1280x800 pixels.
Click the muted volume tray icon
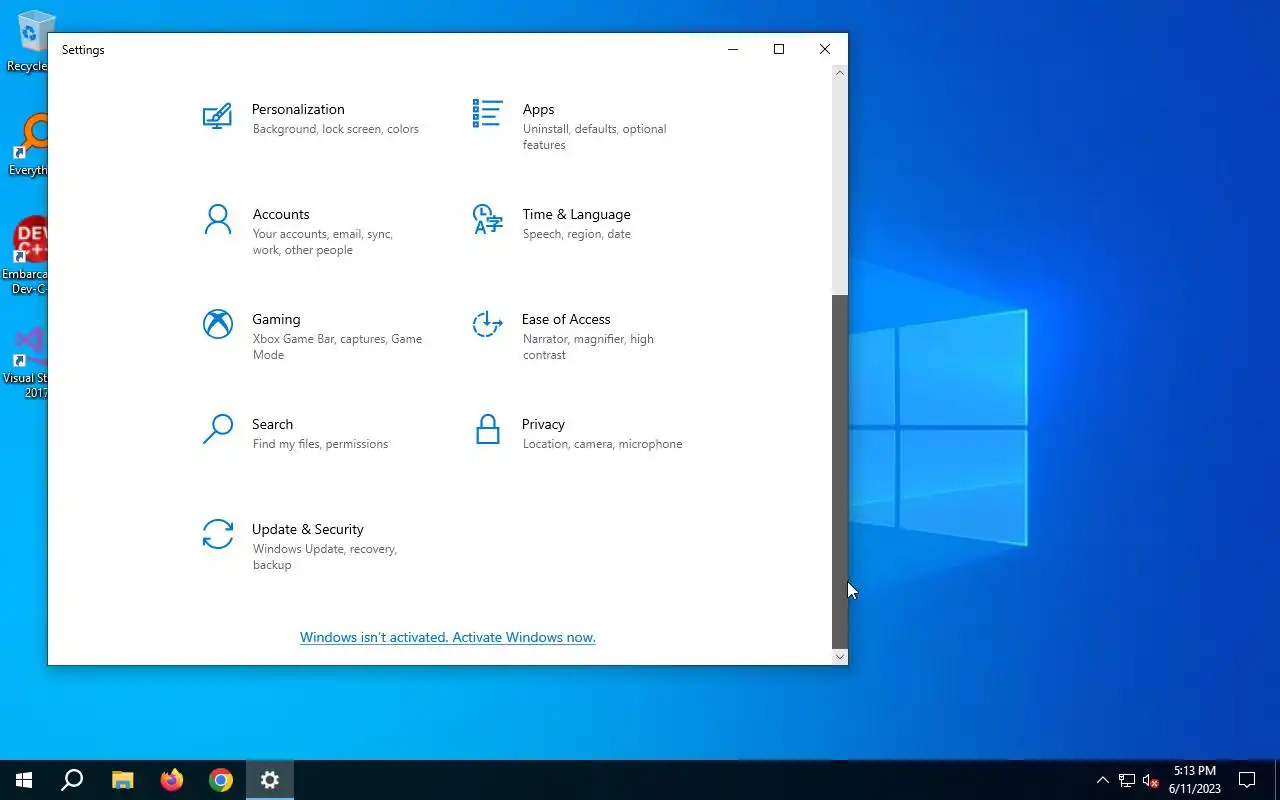tap(1151, 780)
